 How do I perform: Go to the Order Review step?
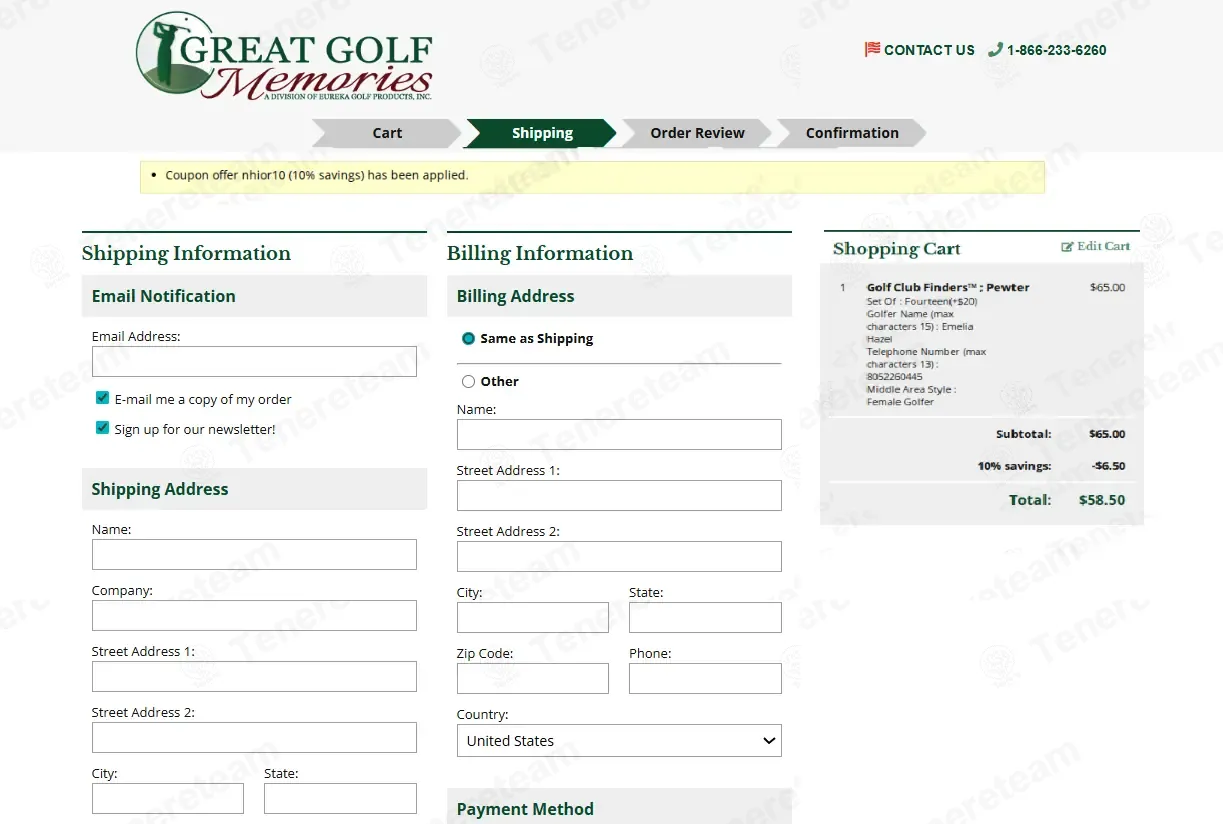[697, 133]
